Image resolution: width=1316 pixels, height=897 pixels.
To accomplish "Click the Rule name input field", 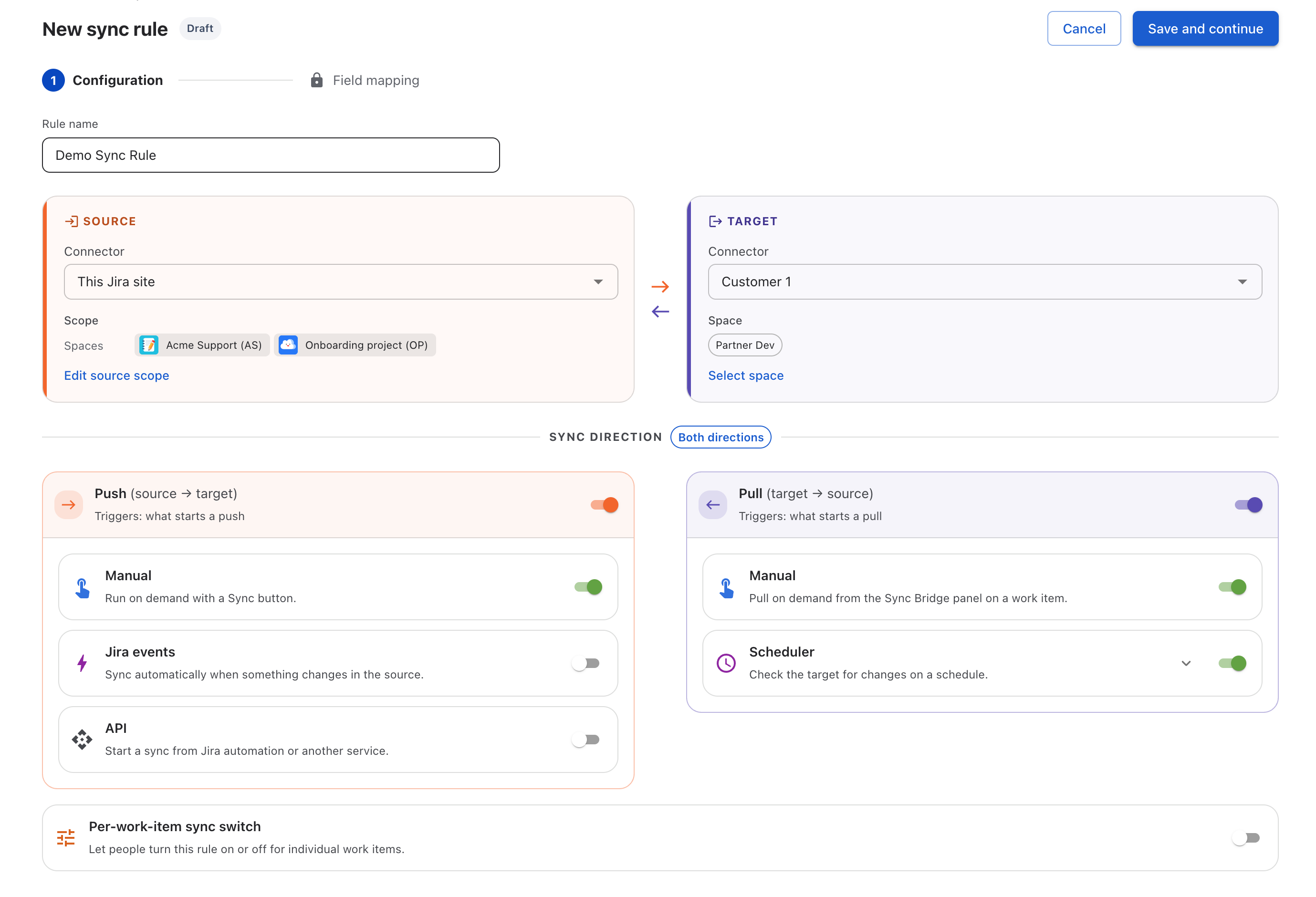I will tap(271, 155).
